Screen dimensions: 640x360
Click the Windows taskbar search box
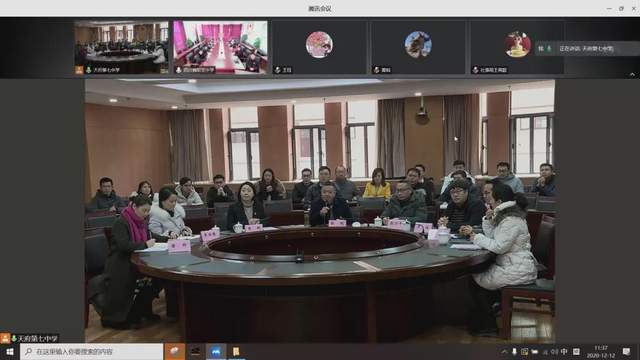[91, 351]
